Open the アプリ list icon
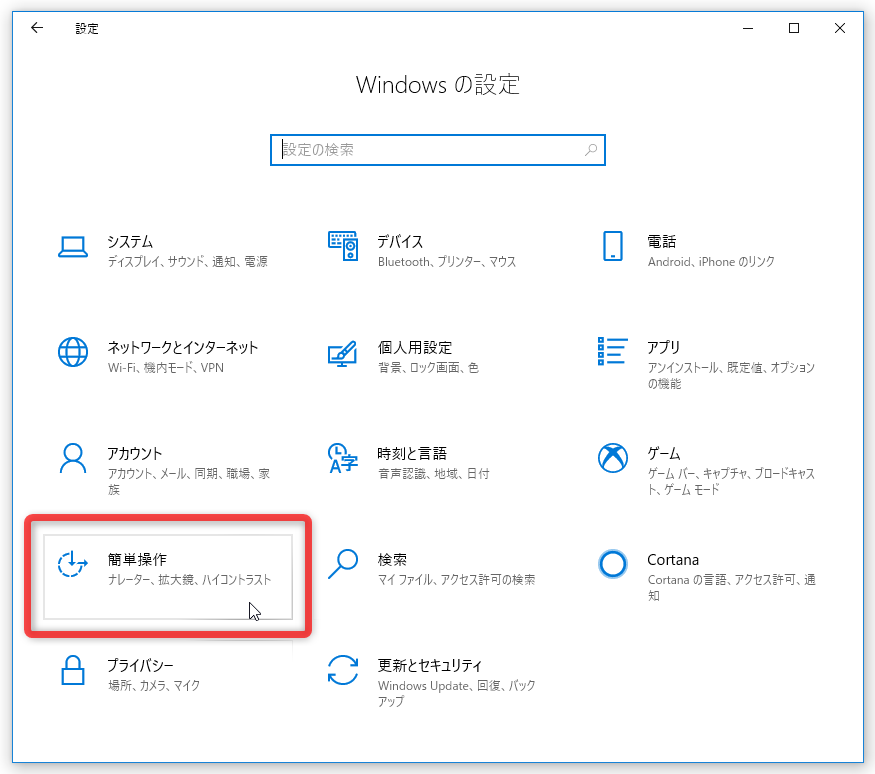 [612, 351]
